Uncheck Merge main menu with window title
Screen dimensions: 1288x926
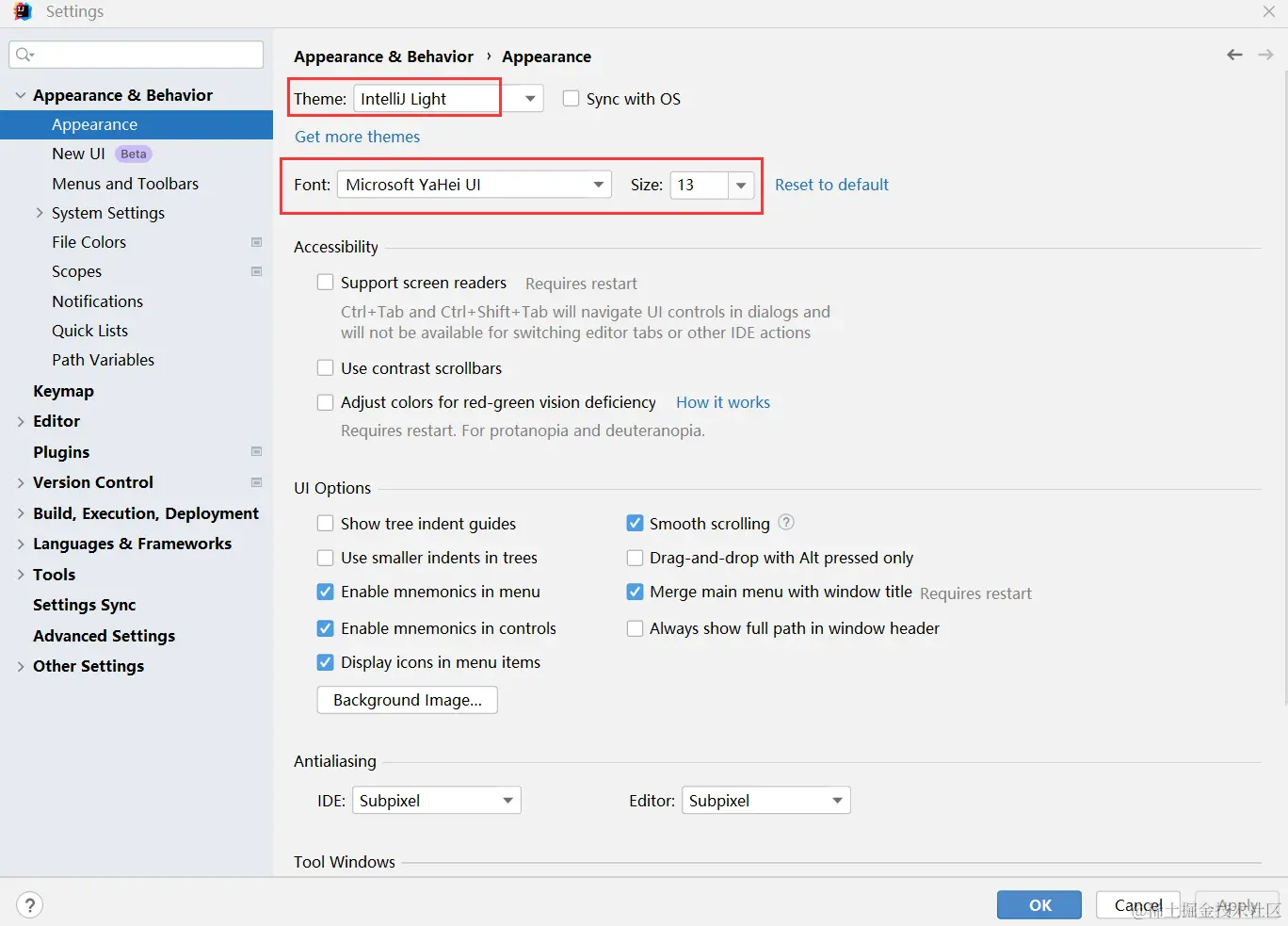click(x=635, y=592)
